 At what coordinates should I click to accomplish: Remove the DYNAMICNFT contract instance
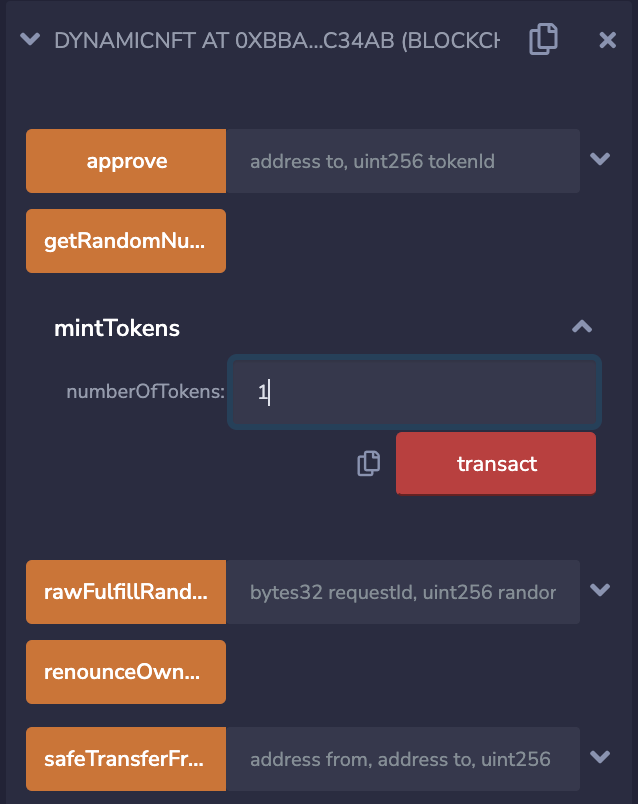tap(607, 40)
